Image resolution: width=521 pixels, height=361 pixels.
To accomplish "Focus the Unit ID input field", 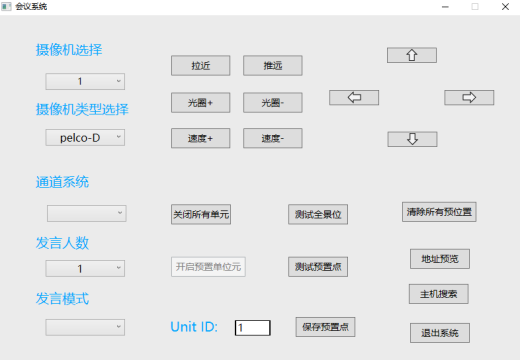I will [253, 328].
